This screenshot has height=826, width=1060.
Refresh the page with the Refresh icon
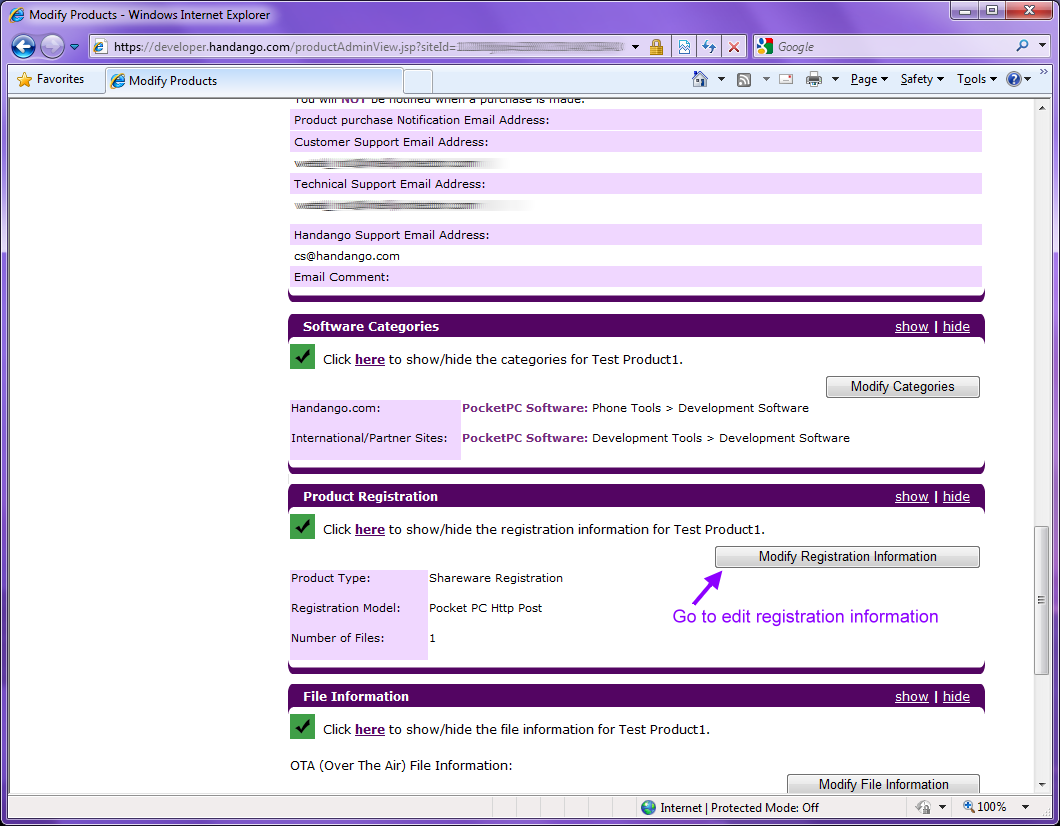click(x=709, y=47)
